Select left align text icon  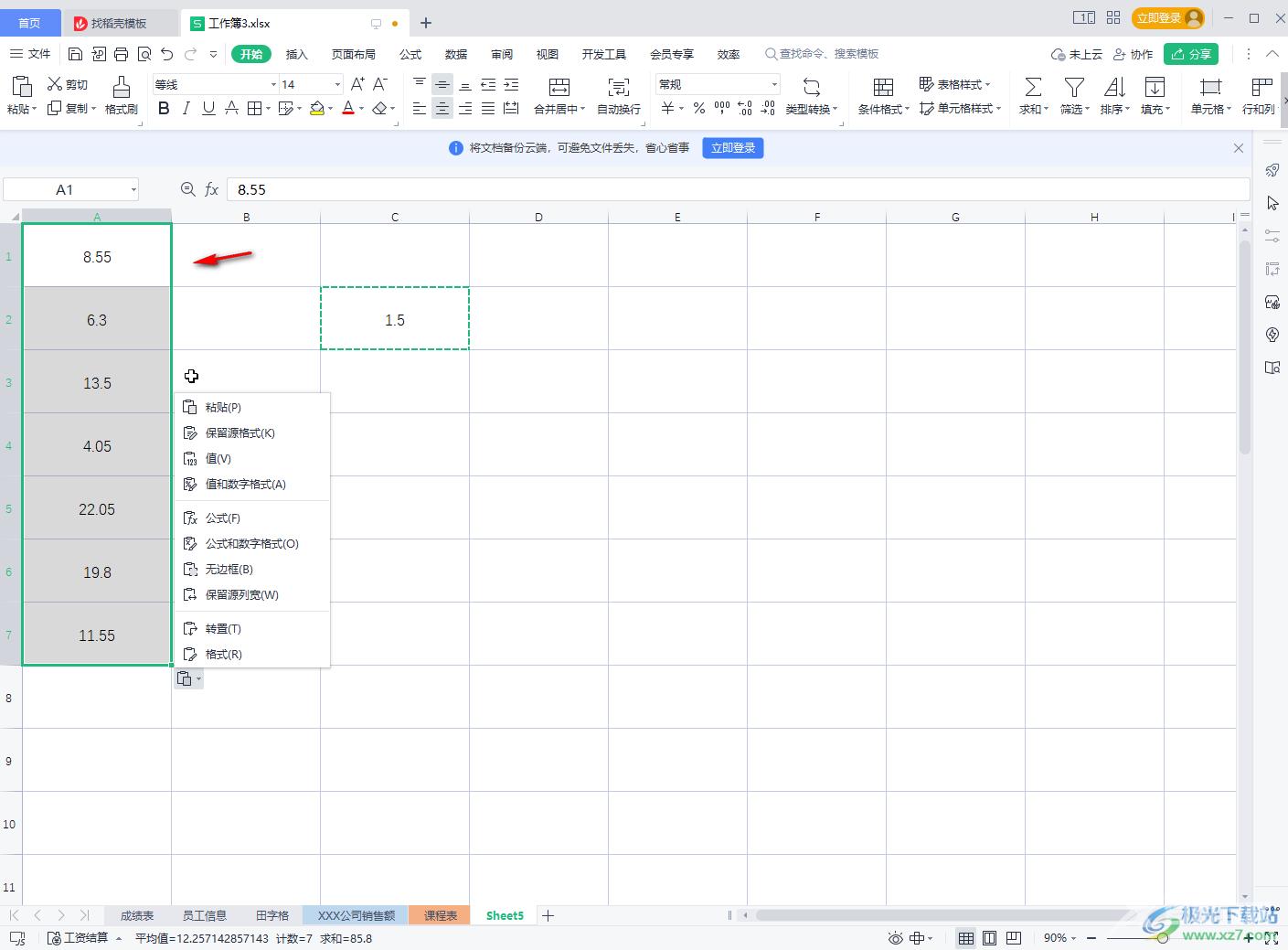click(420, 108)
